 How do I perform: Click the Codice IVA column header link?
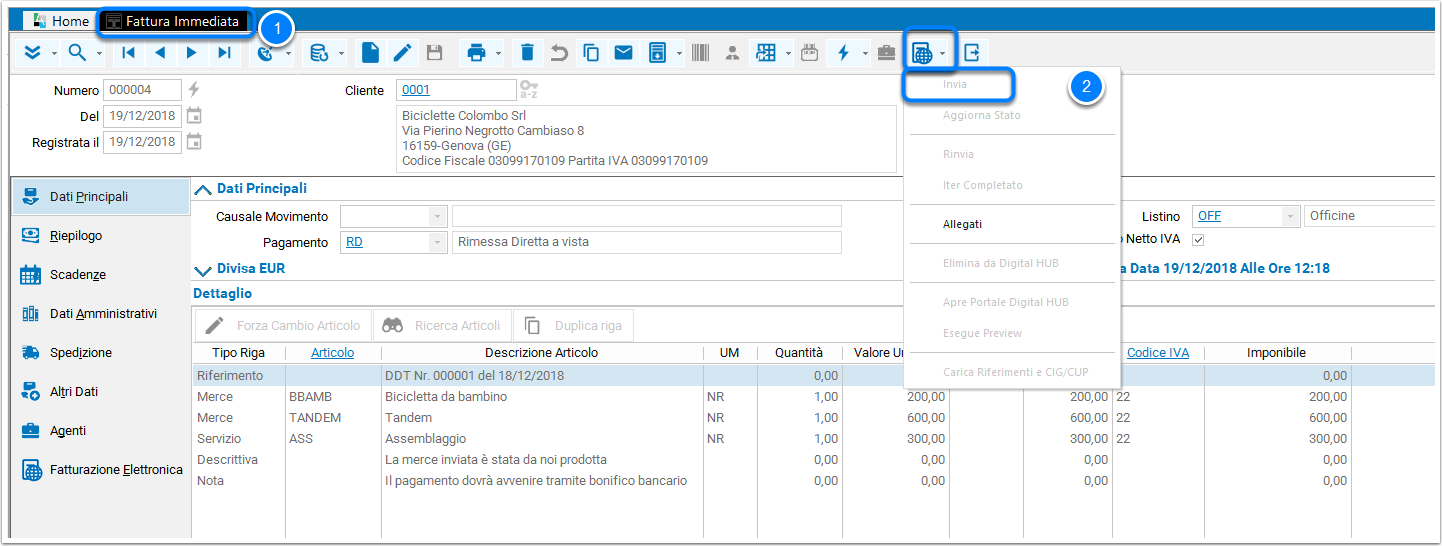1158,352
